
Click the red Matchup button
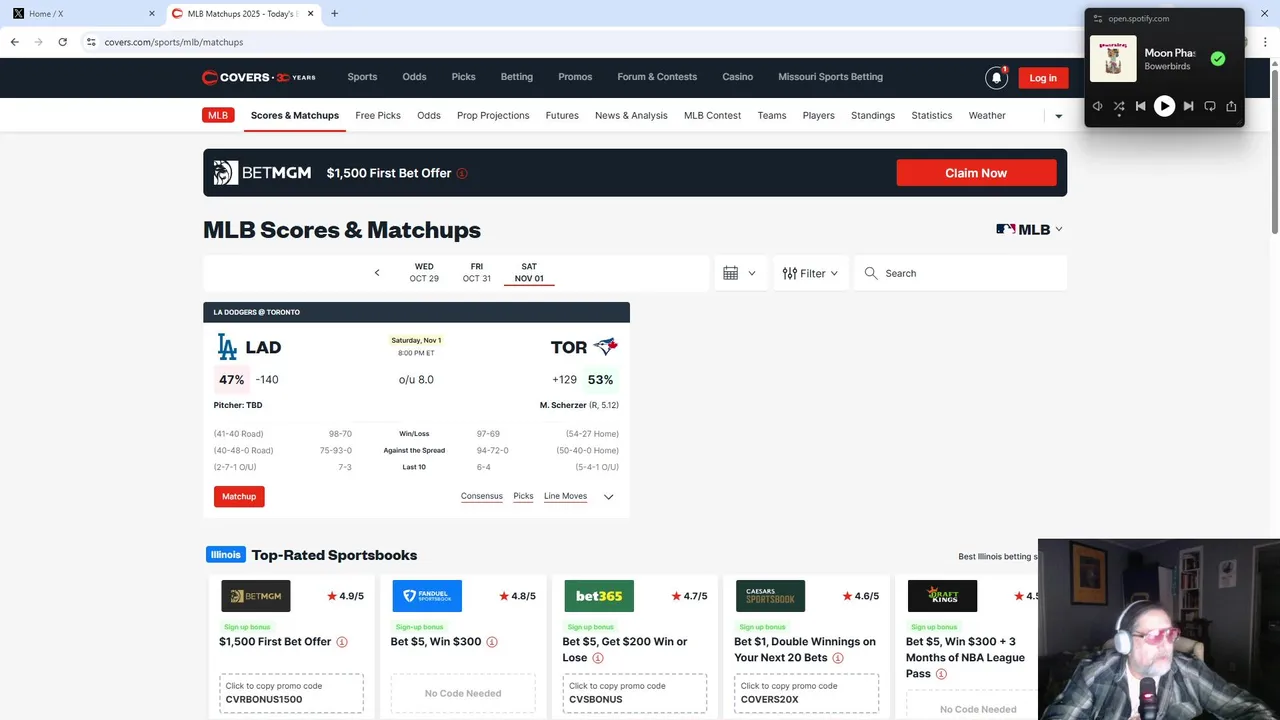pos(239,496)
